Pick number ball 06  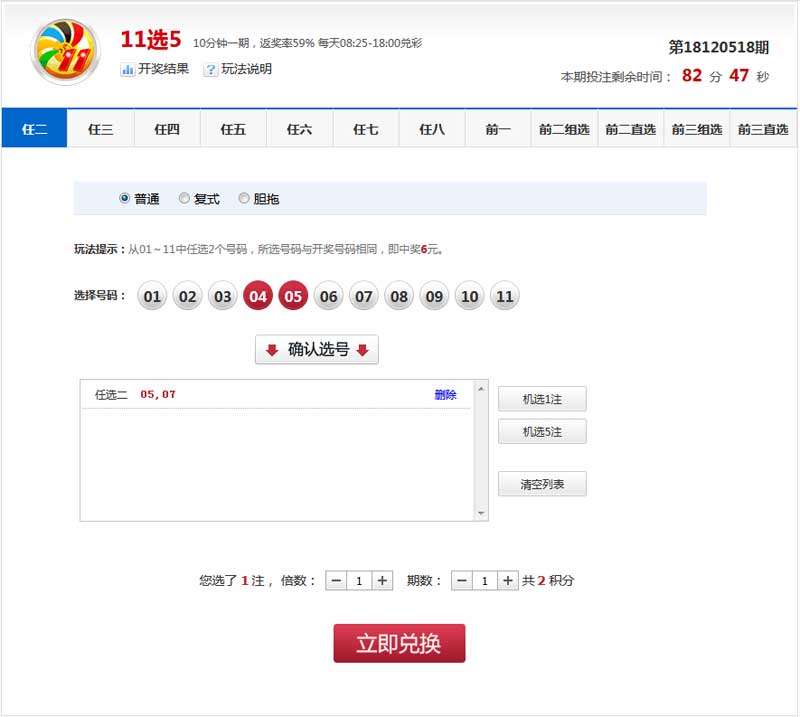coord(328,295)
